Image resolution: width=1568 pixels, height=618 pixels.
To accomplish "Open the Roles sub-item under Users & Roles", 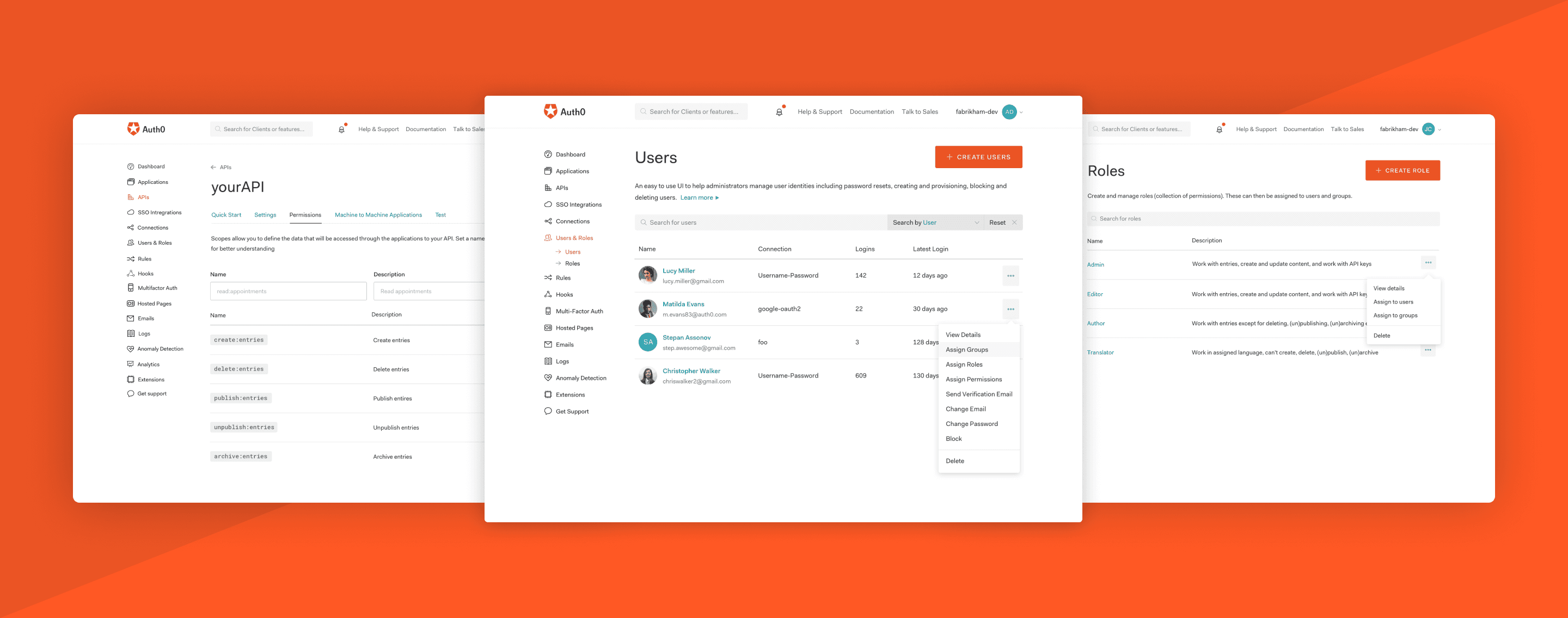I will (x=572, y=263).
